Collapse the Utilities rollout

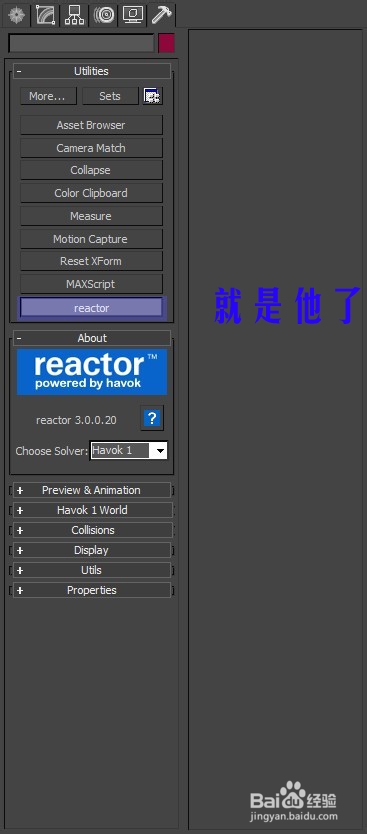tap(92, 71)
